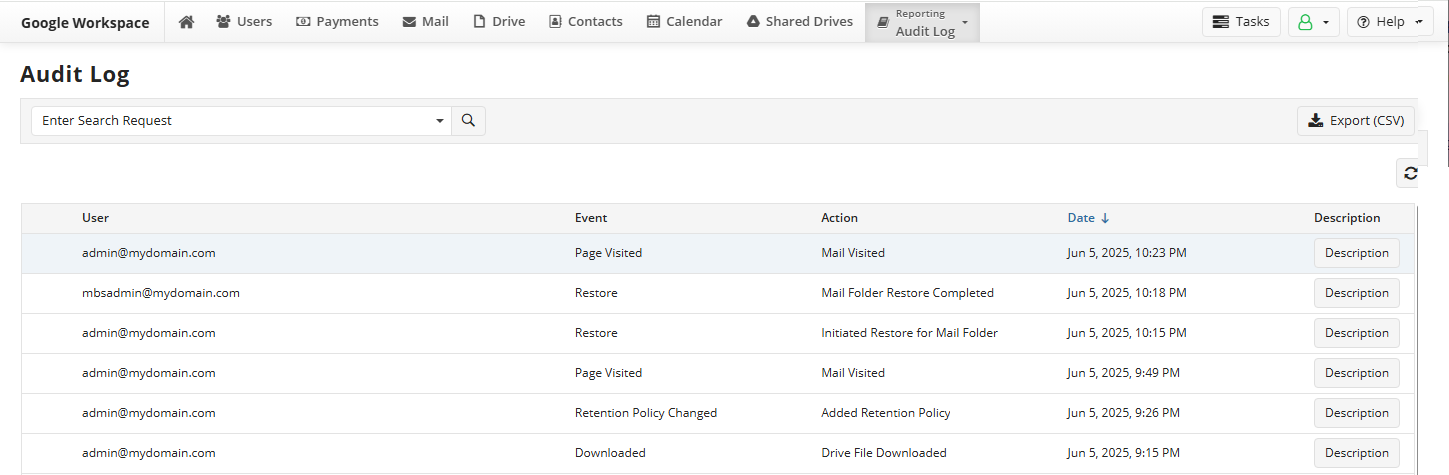Refresh the audit log list
The image size is (1449, 475).
click(1410, 173)
